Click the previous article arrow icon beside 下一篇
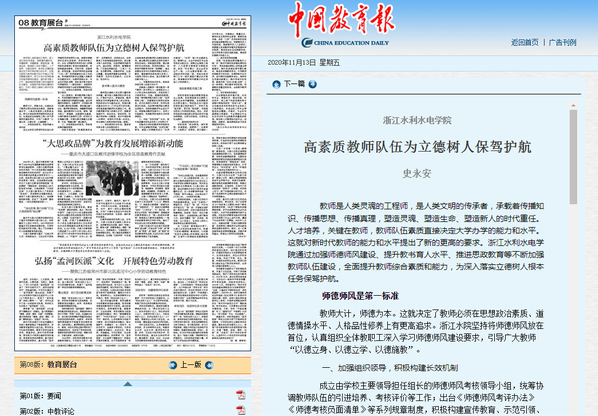Image resolution: width=598 pixels, height=416 pixels. (276, 85)
